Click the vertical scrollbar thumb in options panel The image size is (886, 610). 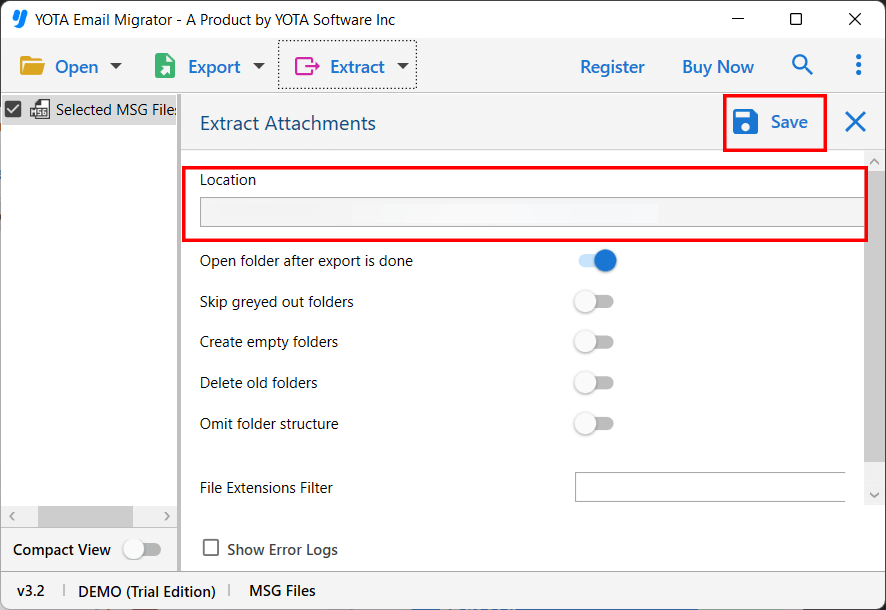(x=874, y=316)
